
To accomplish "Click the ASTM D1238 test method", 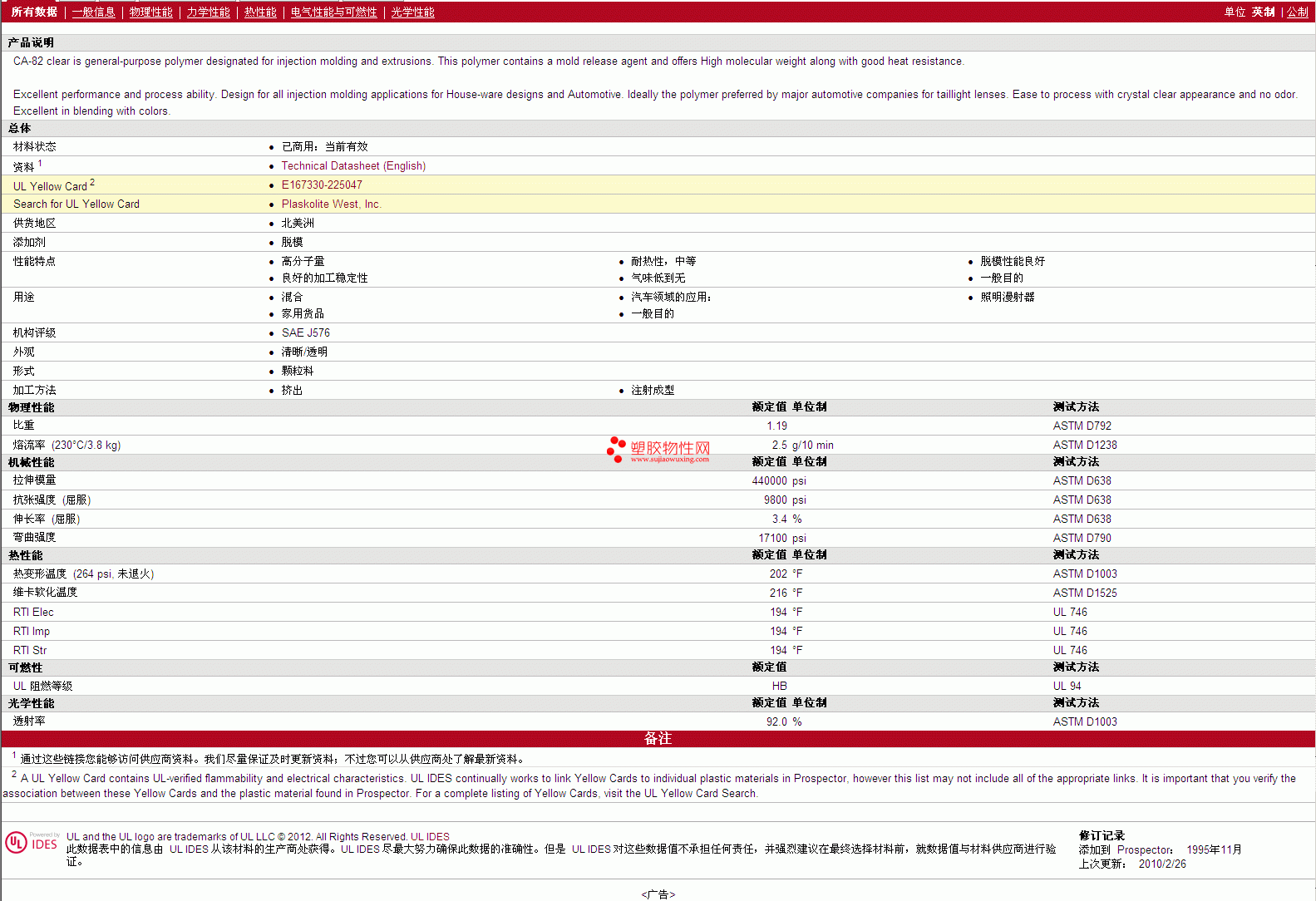I will (1085, 445).
